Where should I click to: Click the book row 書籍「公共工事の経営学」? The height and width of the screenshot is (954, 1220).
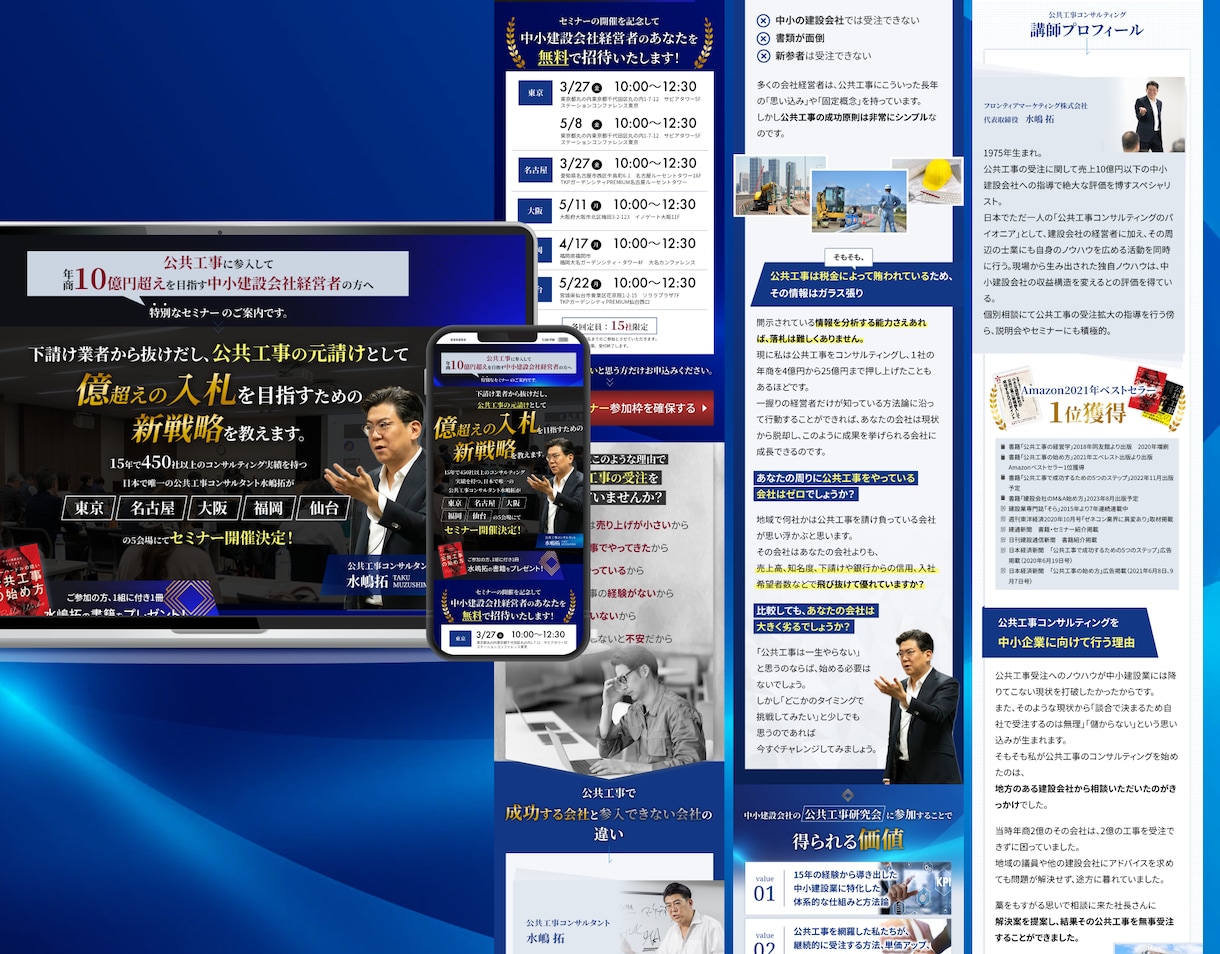pyautogui.click(x=1089, y=447)
